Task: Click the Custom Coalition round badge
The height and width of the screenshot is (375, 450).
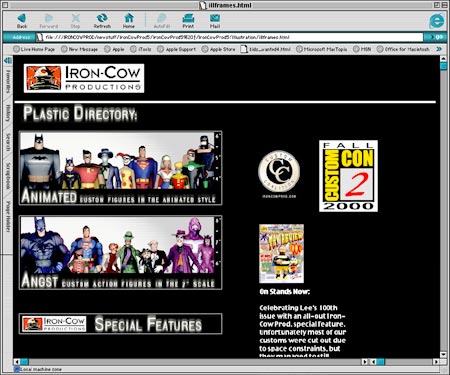Action: tap(279, 172)
